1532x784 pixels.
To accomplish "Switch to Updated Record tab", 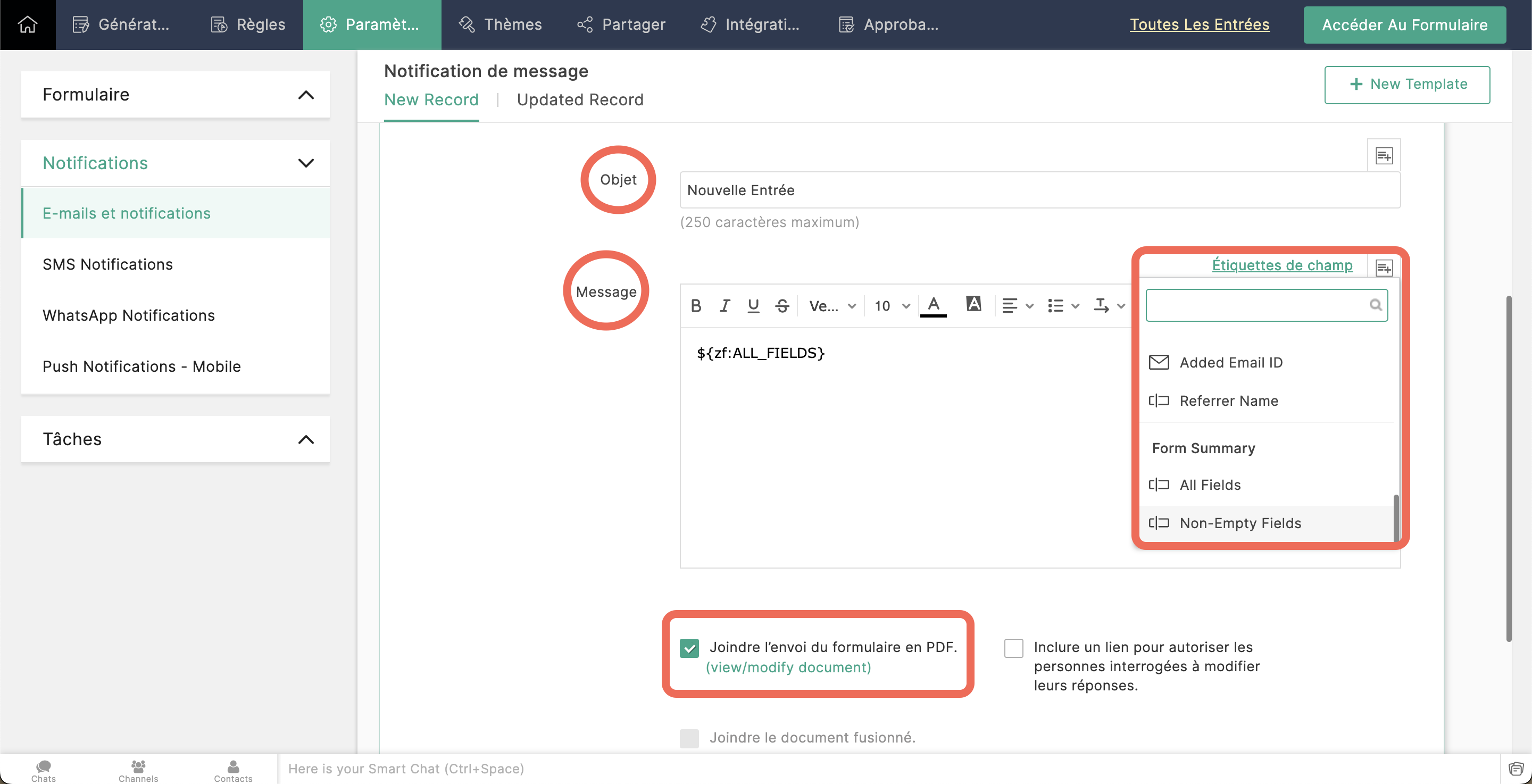I will tap(580, 100).
